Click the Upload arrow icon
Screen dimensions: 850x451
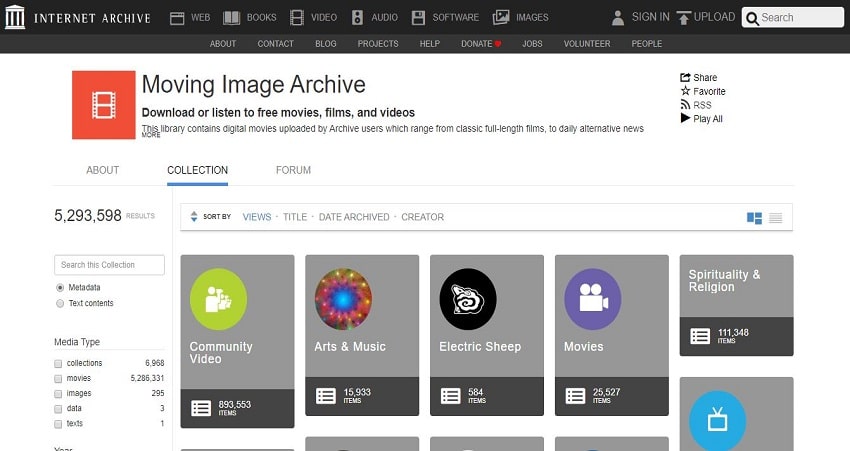[684, 18]
